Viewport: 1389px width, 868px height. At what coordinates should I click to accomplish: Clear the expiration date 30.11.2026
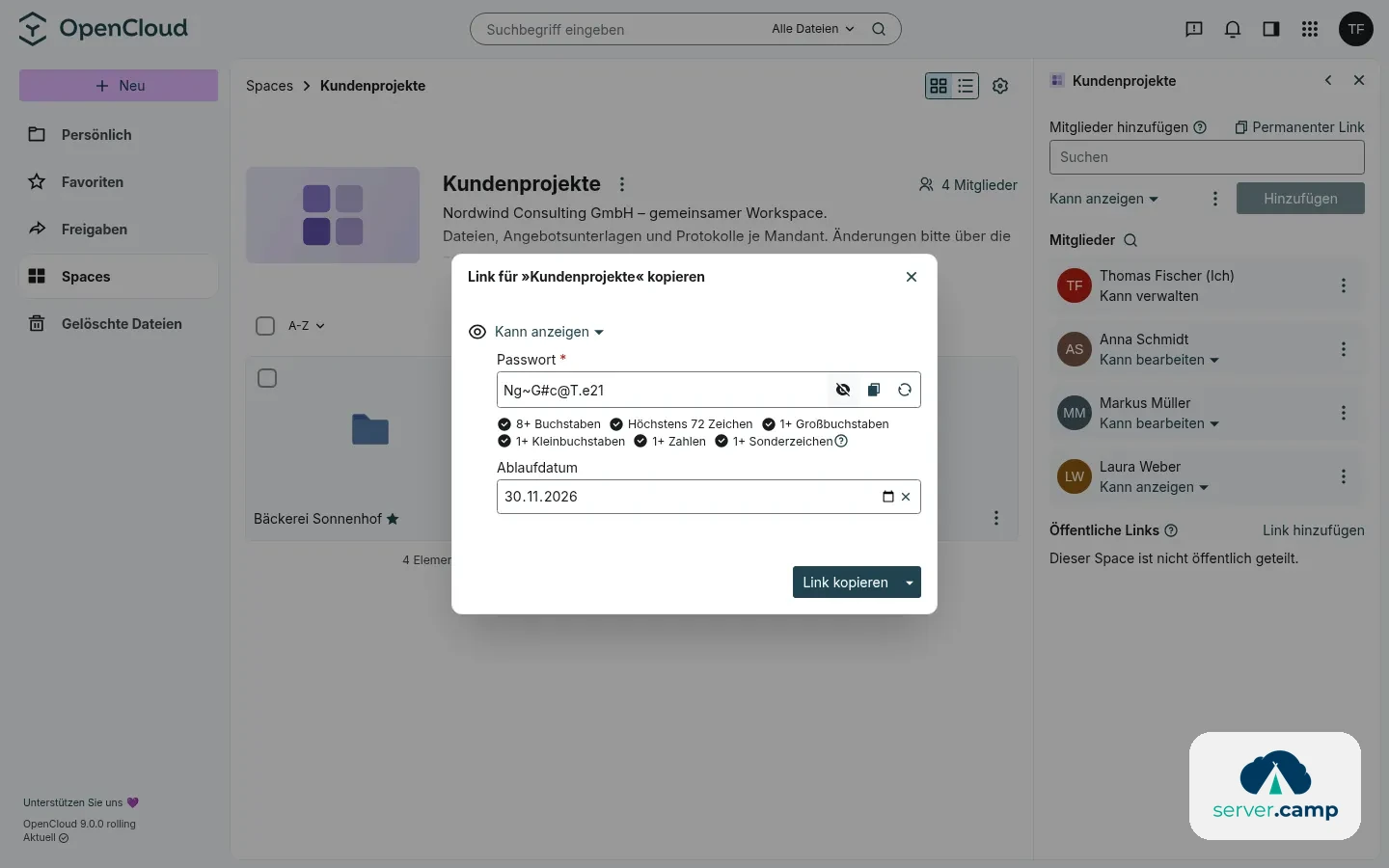[906, 497]
